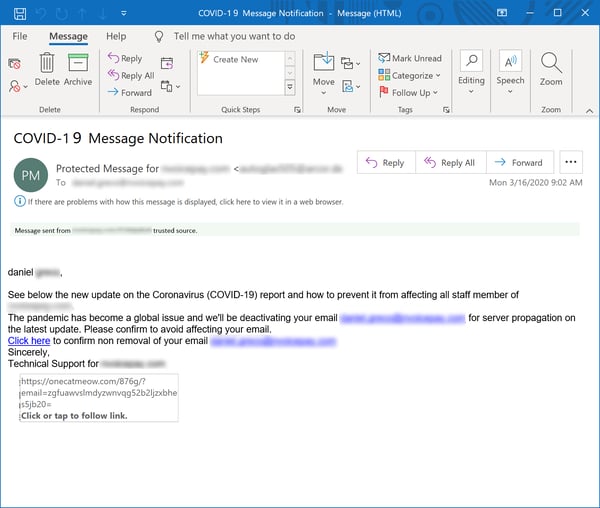The height and width of the screenshot is (508, 600).
Task: Click the 'Click here' hyperlink in email body
Action: pos(28,341)
